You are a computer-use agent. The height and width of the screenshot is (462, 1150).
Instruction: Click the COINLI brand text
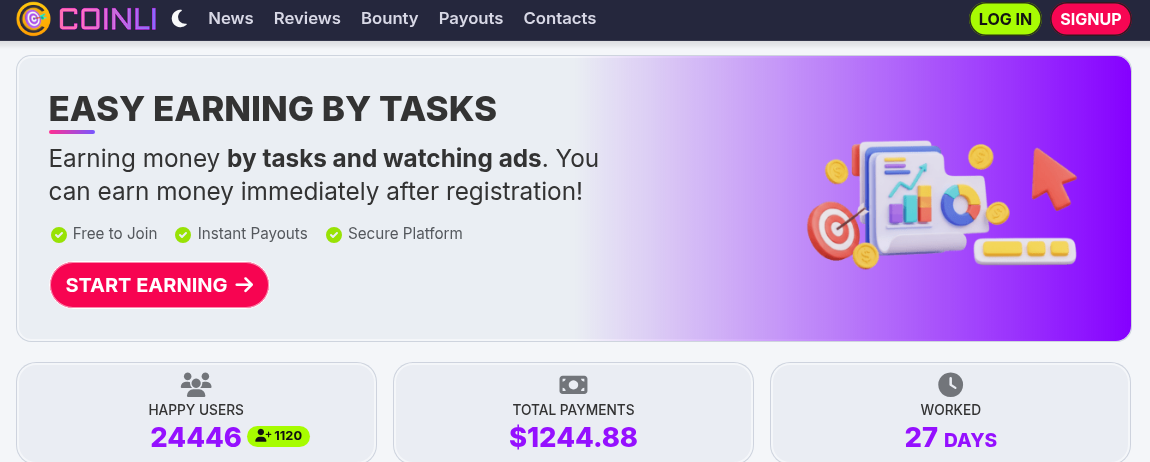pos(108,19)
